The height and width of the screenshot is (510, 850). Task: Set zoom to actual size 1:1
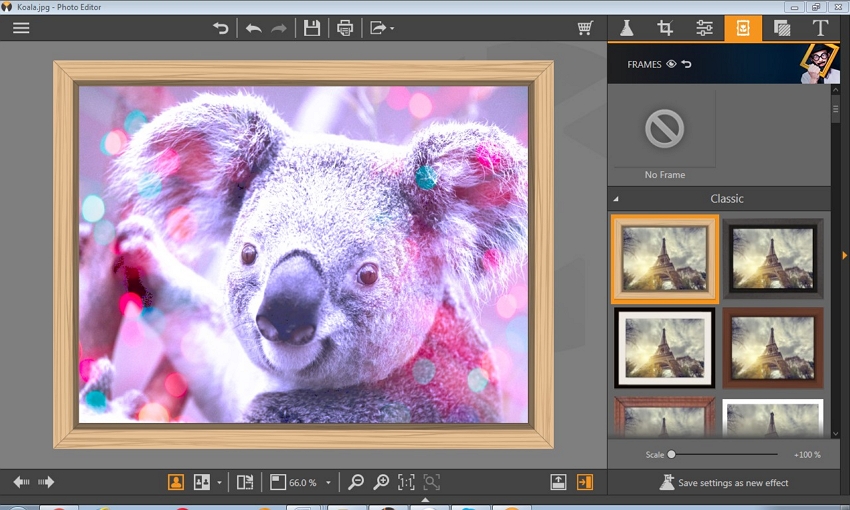tap(406, 482)
